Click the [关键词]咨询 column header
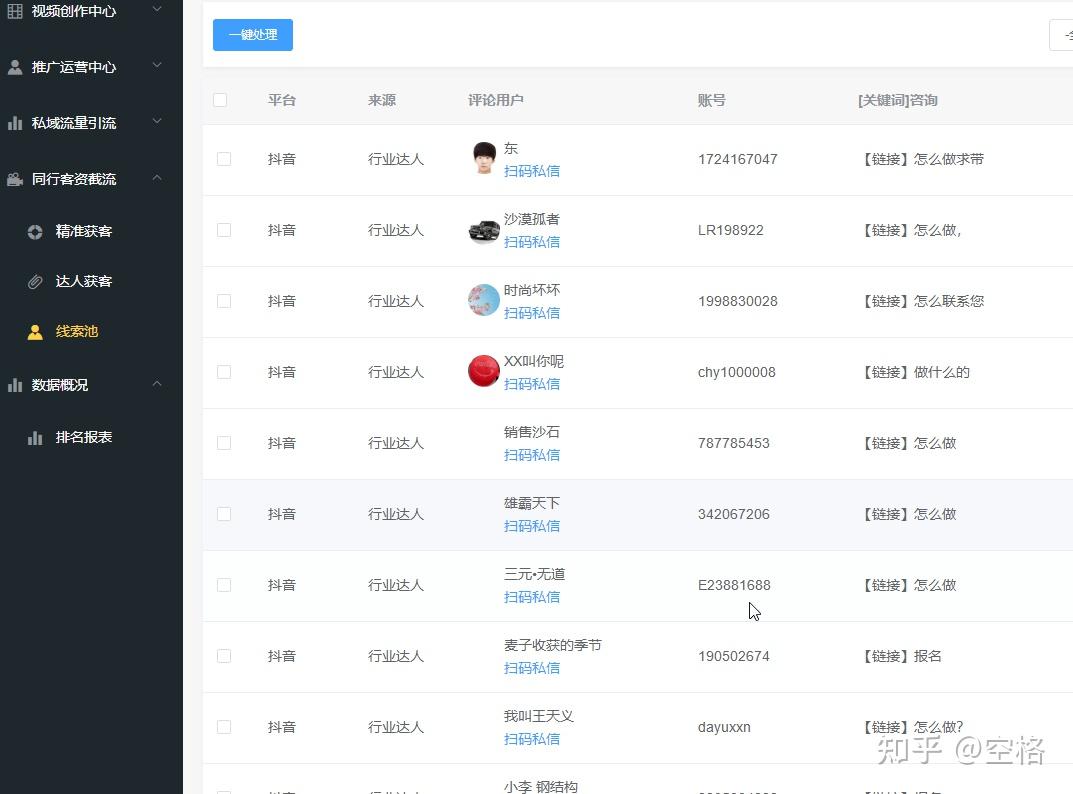The height and width of the screenshot is (794, 1073). point(898,101)
